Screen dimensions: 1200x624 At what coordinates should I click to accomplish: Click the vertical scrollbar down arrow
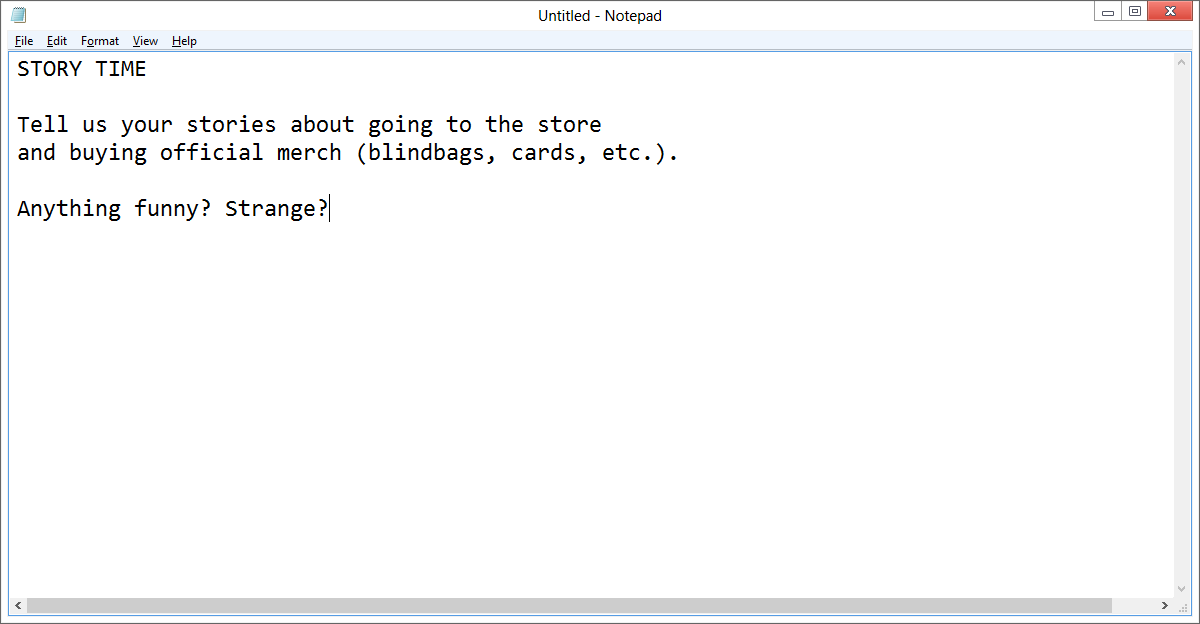[1181, 589]
